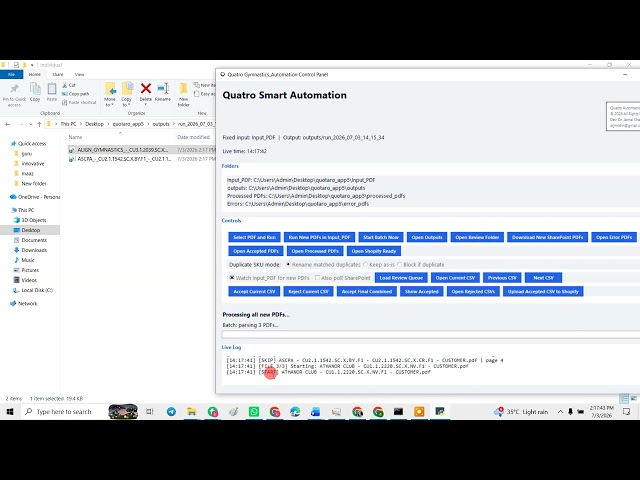Select Downloads in navigation pane
This screenshot has width=640, height=480.
click(34, 250)
